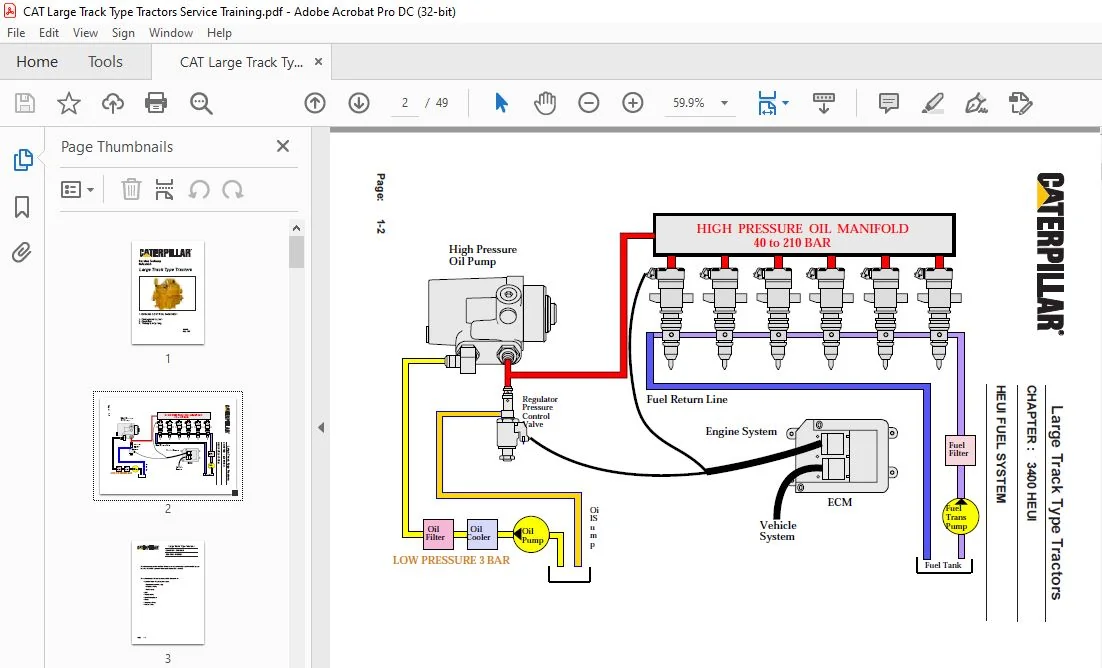Choose the selection arrow tool
Screen dimensions: 1102x668
click(x=501, y=103)
